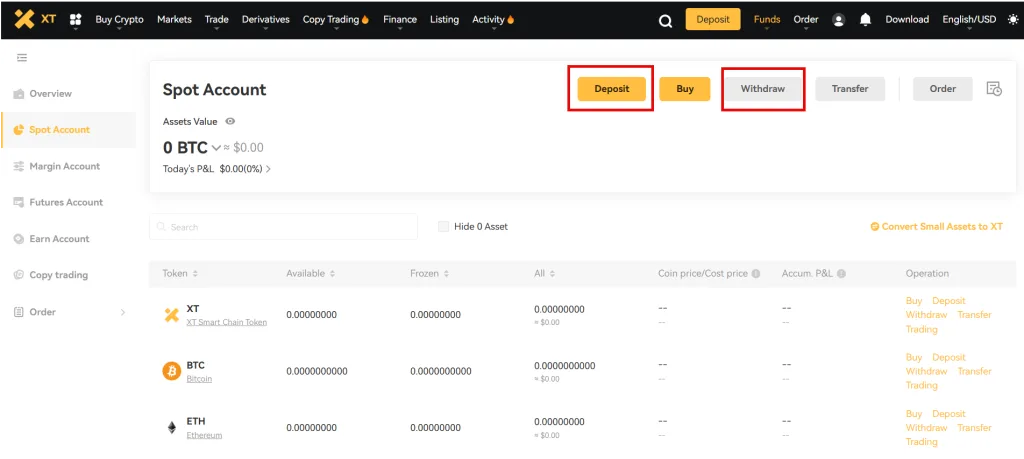Click Buy link in ETH row
The image size is (1024, 459).
click(914, 414)
